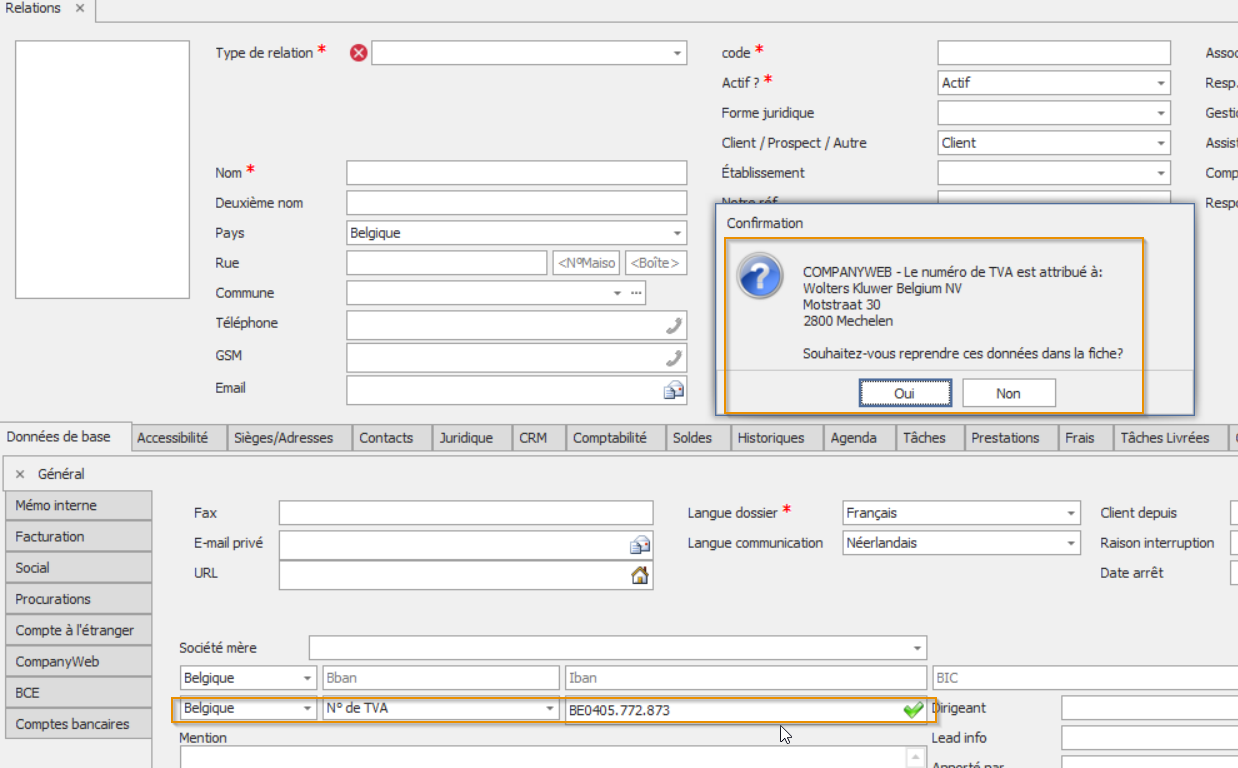The width and height of the screenshot is (1238, 768).
Task: Click the Iban input field
Action: [x=747, y=678]
